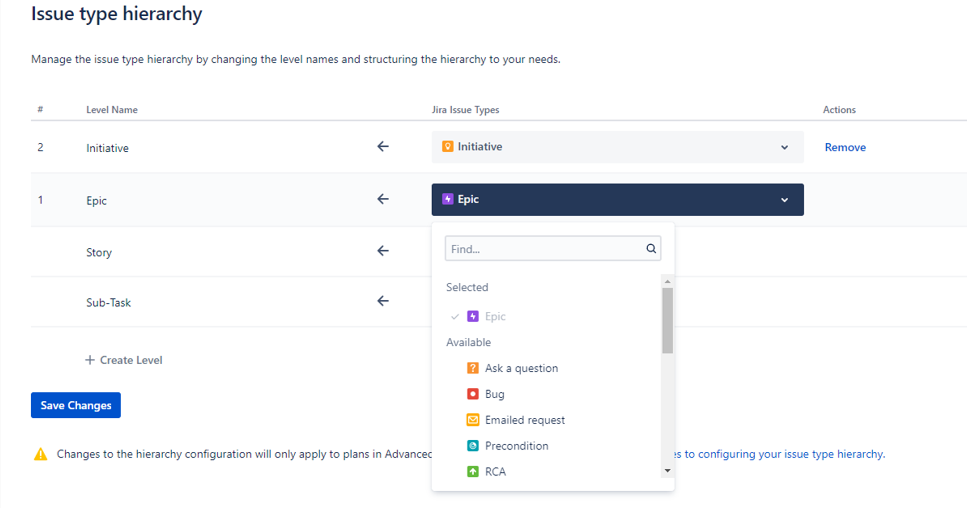Click the Story level name
This screenshot has height=508, width=967.
(99, 252)
